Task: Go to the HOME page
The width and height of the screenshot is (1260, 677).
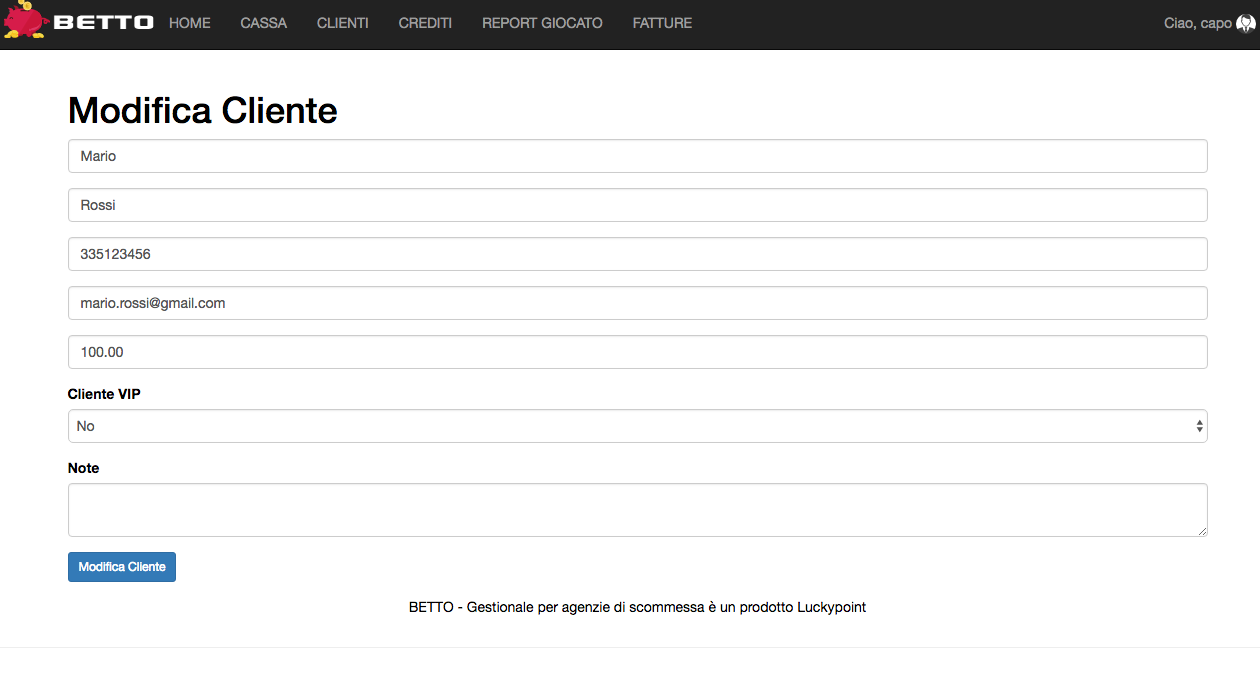Action: click(x=190, y=23)
